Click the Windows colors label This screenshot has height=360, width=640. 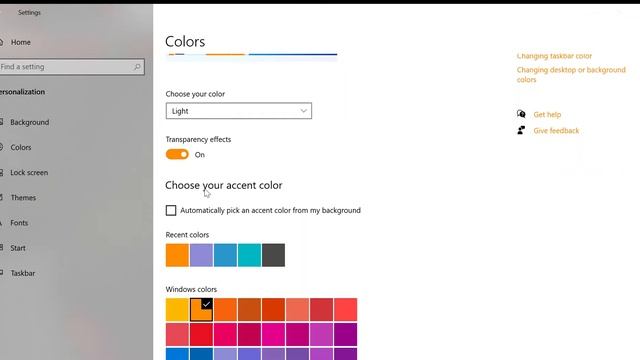191,289
